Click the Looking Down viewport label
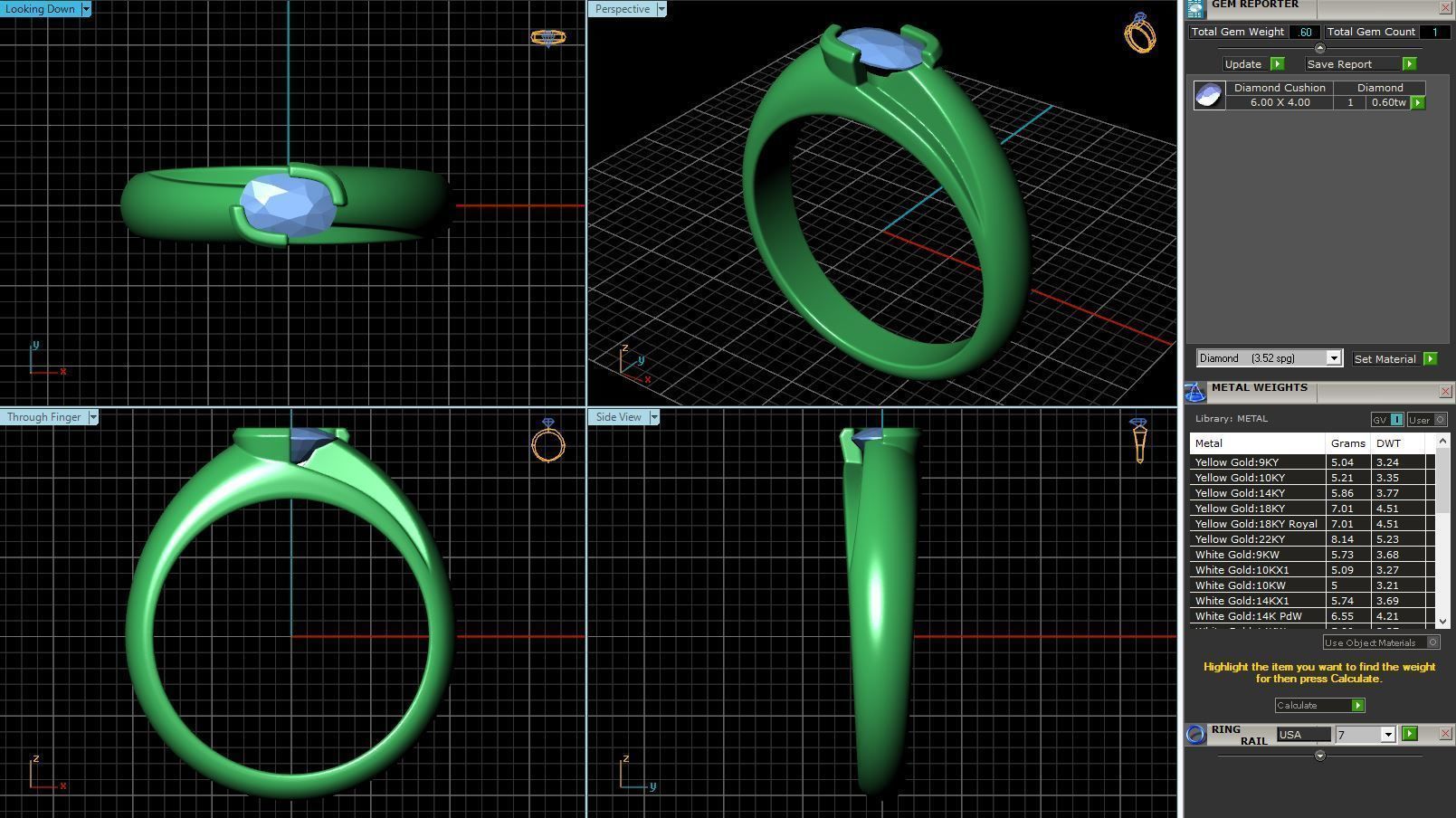The height and width of the screenshot is (818, 1456). pos(41,9)
